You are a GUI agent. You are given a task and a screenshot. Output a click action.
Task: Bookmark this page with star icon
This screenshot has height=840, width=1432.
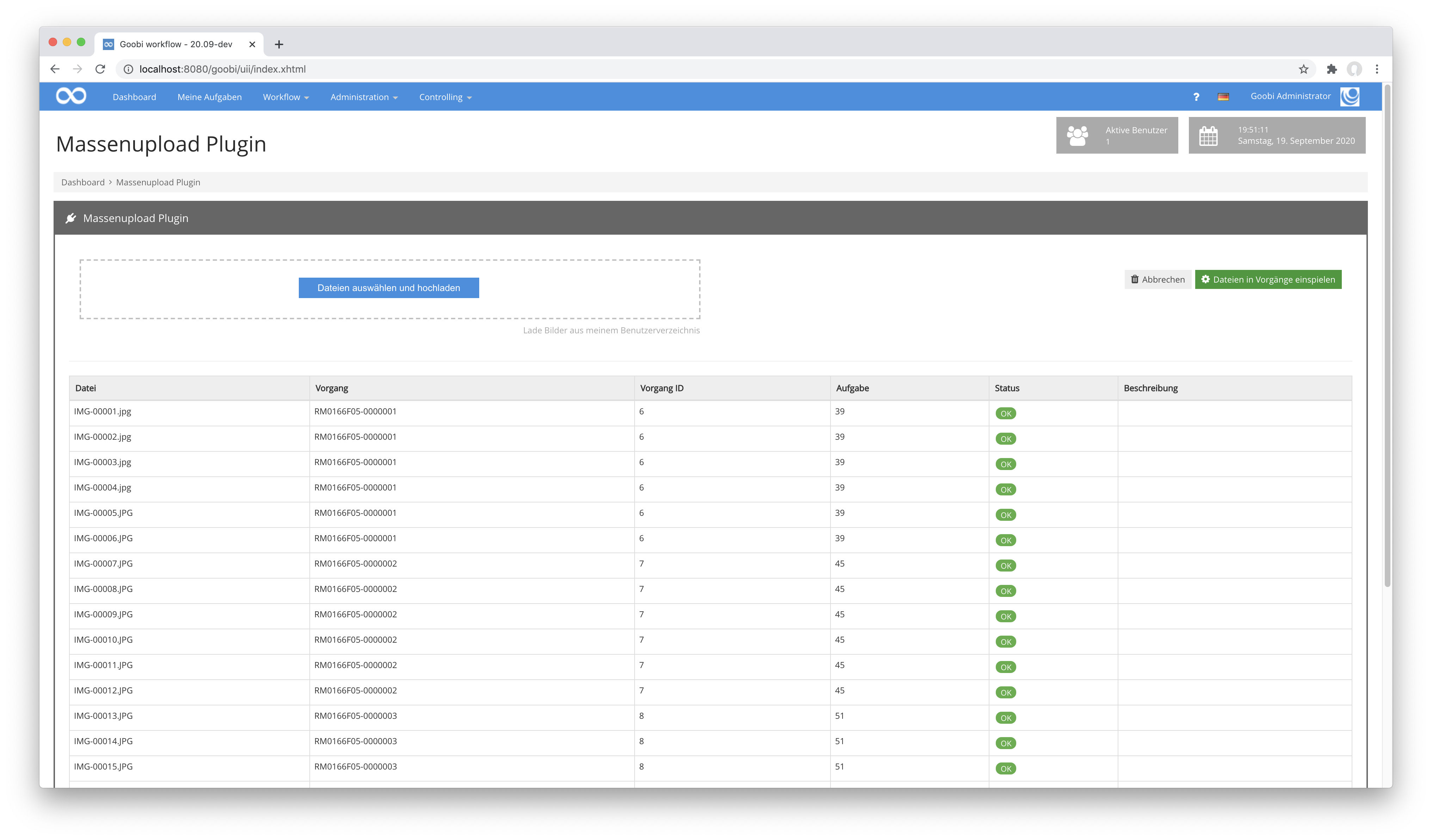tap(1304, 69)
